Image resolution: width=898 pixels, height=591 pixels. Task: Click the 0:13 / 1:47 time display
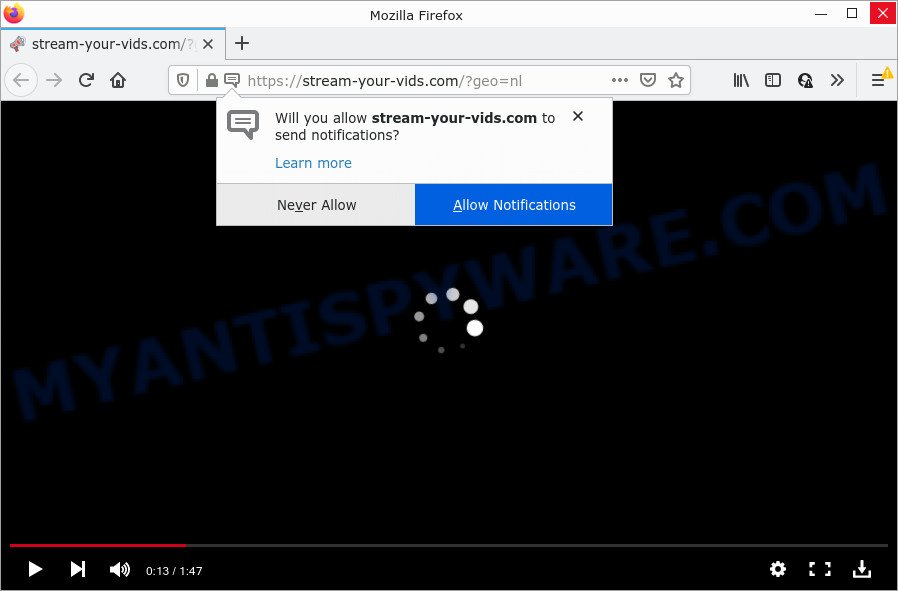coord(174,571)
